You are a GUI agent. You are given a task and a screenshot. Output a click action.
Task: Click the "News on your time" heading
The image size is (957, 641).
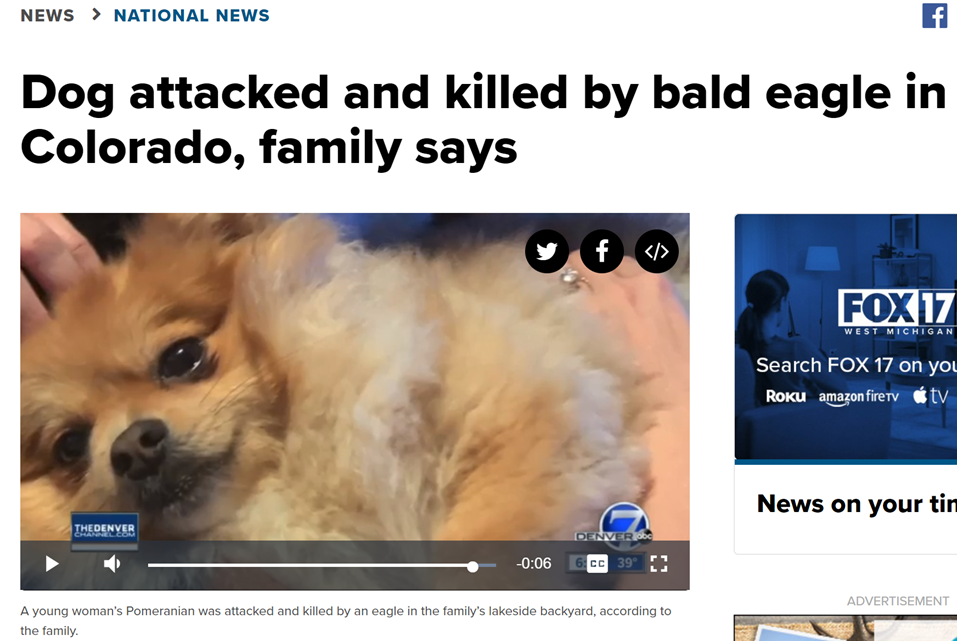click(857, 504)
